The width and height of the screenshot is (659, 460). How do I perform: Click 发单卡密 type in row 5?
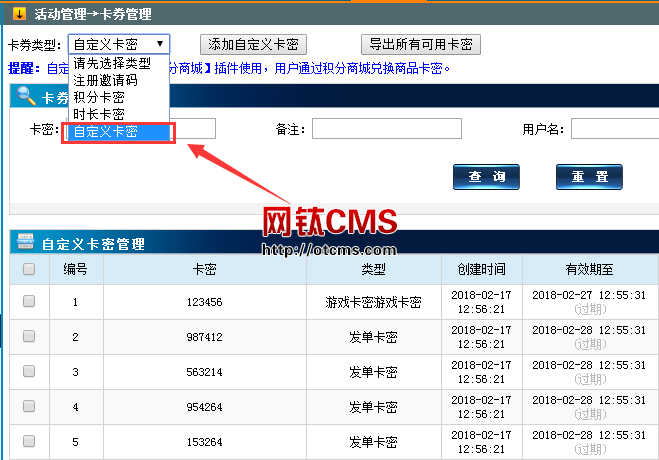(374, 442)
